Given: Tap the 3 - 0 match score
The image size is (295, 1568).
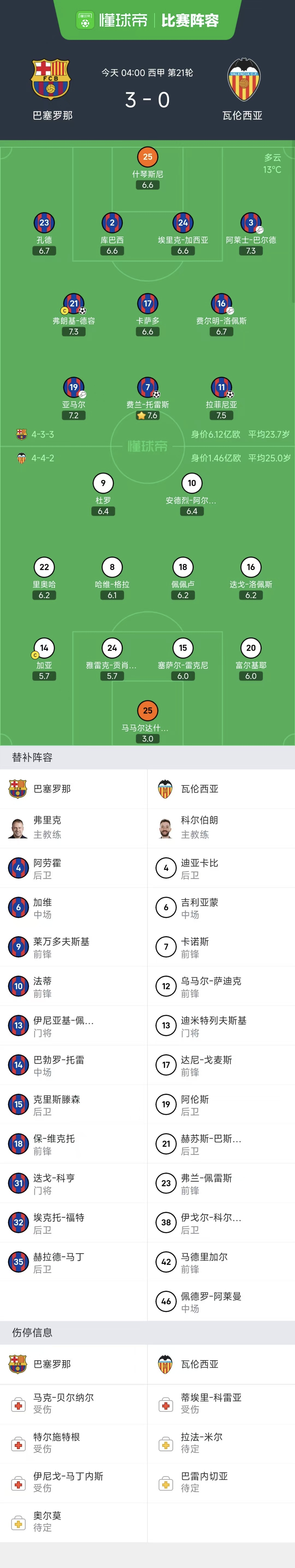Looking at the screenshot, I should tap(147, 100).
